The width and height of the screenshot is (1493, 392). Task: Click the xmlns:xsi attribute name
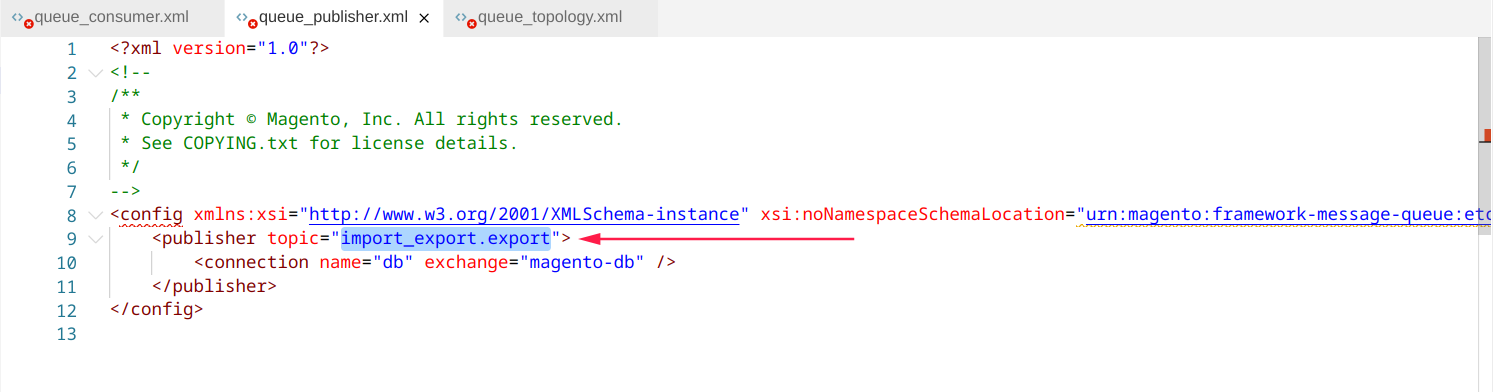click(240, 214)
